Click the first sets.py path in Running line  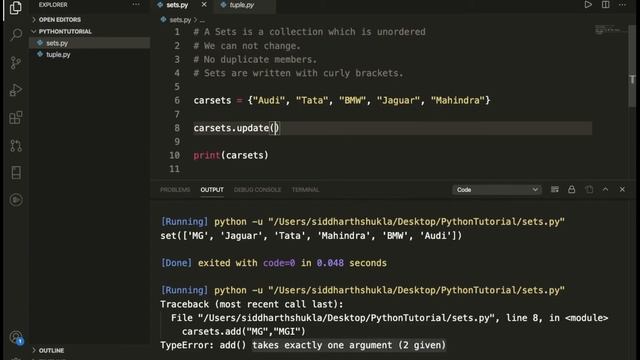pos(416,222)
